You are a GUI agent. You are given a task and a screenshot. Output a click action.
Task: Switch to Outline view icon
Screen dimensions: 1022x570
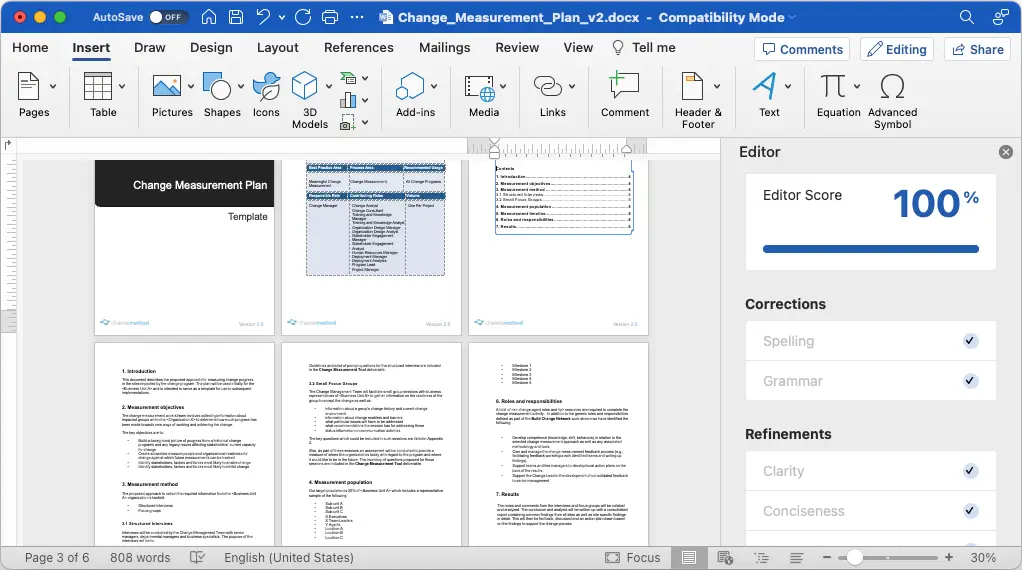(761, 558)
